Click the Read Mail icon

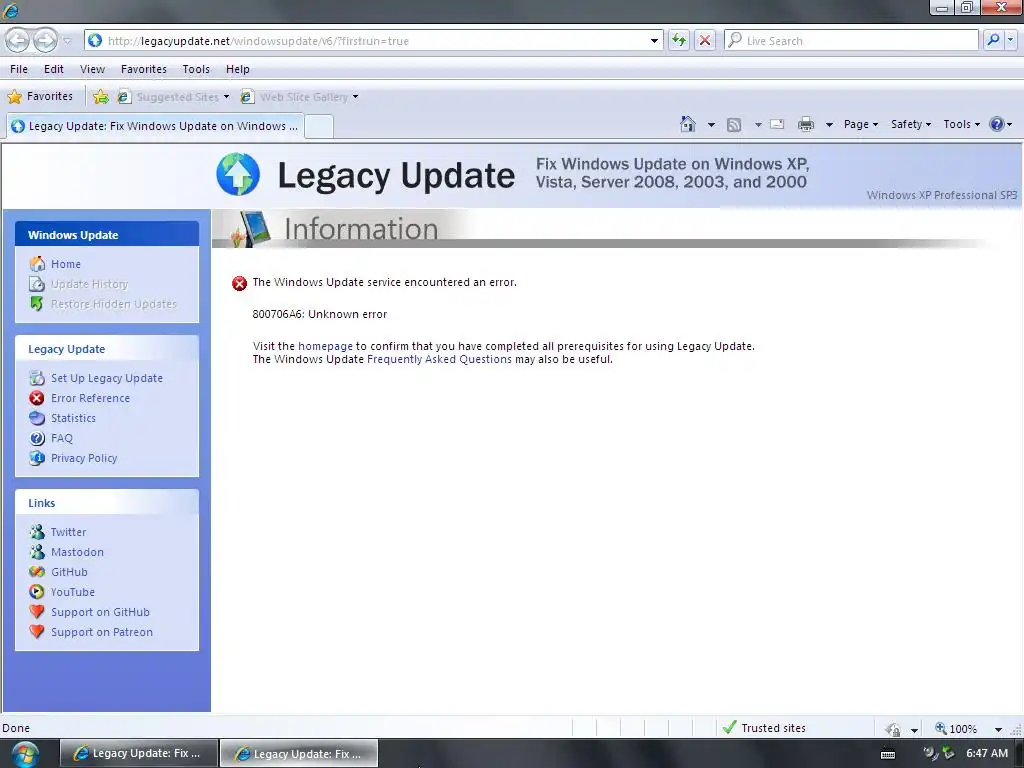pyautogui.click(x=777, y=124)
